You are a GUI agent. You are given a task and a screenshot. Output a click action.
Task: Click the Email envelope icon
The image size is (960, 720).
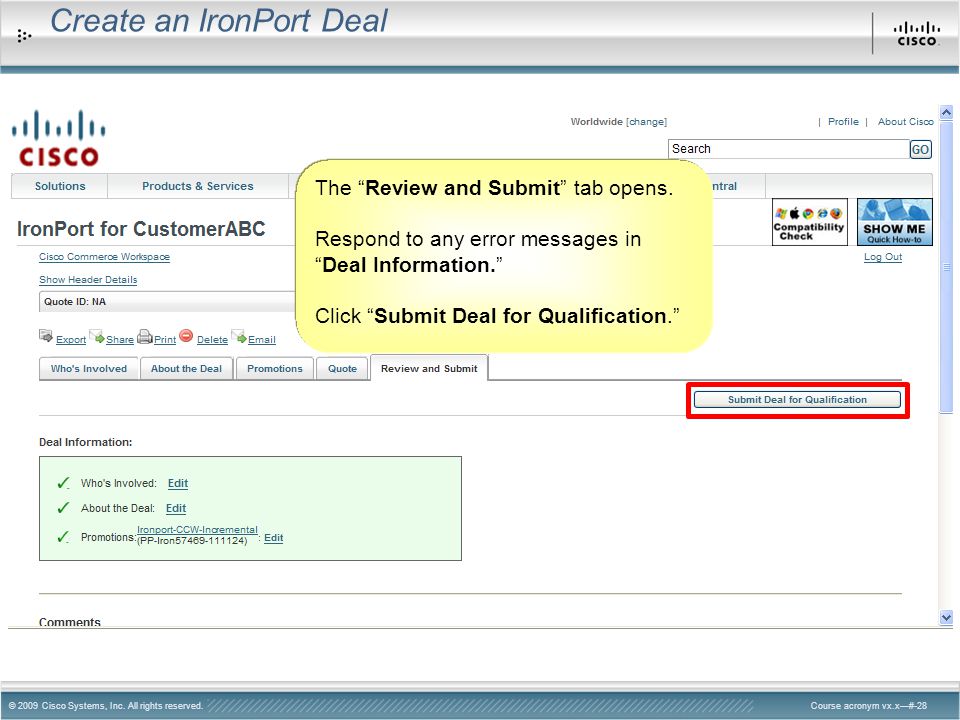239,336
